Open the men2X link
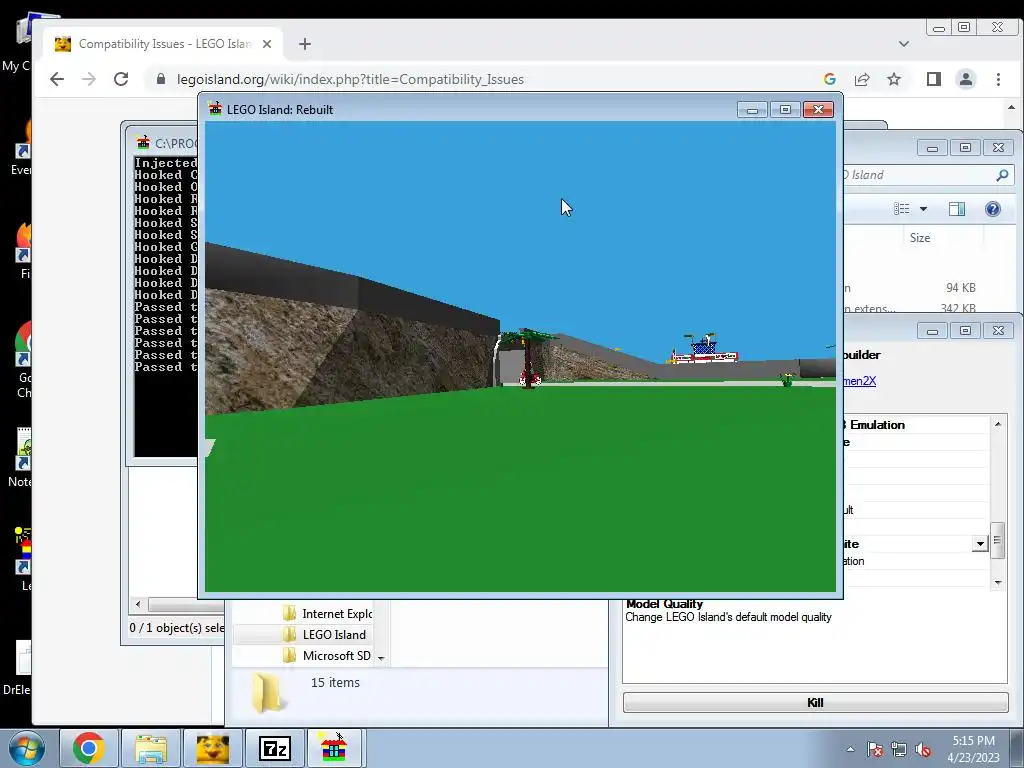The width and height of the screenshot is (1024, 768). click(x=859, y=381)
